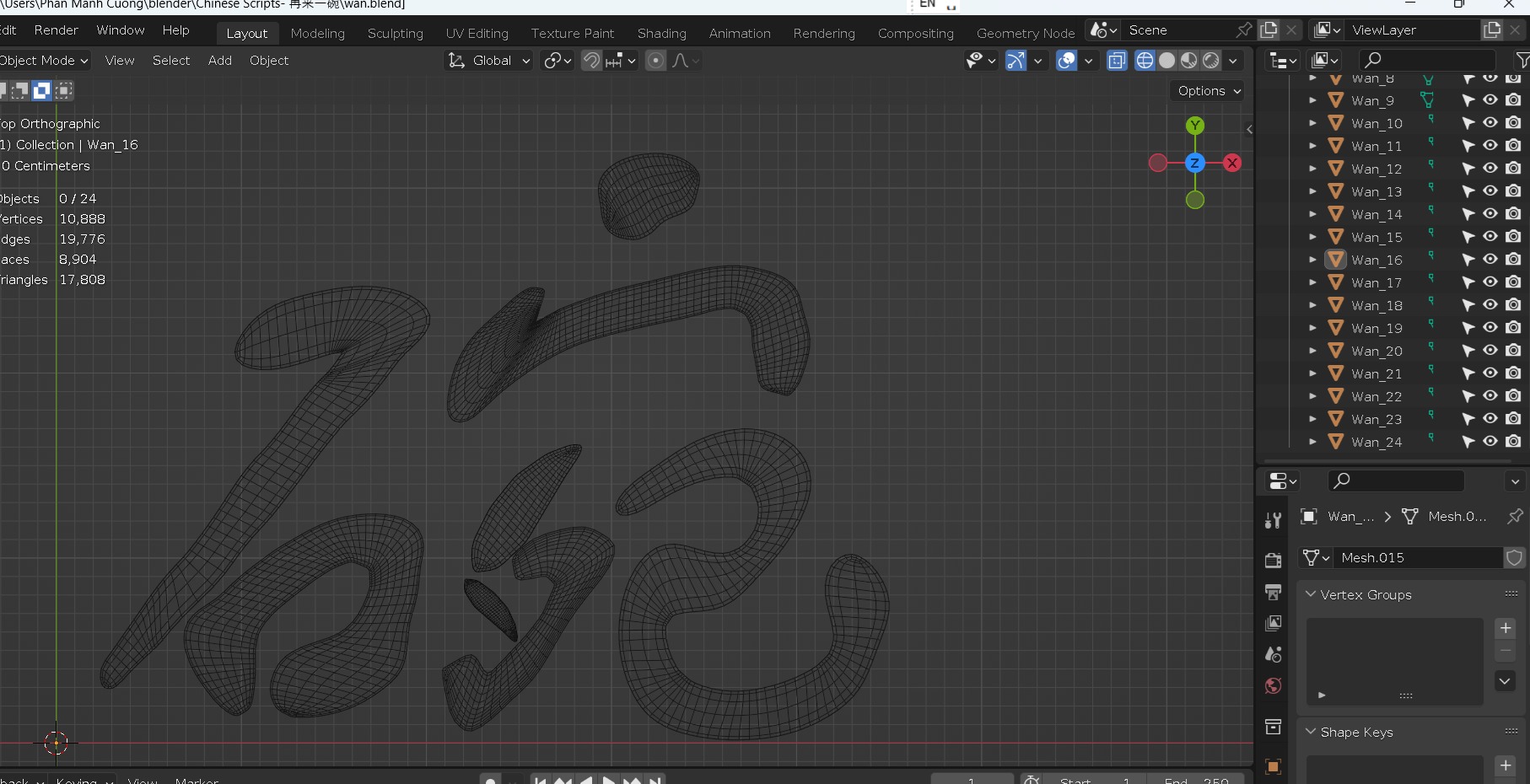Open the pivot point dropdown

[x=558, y=61]
